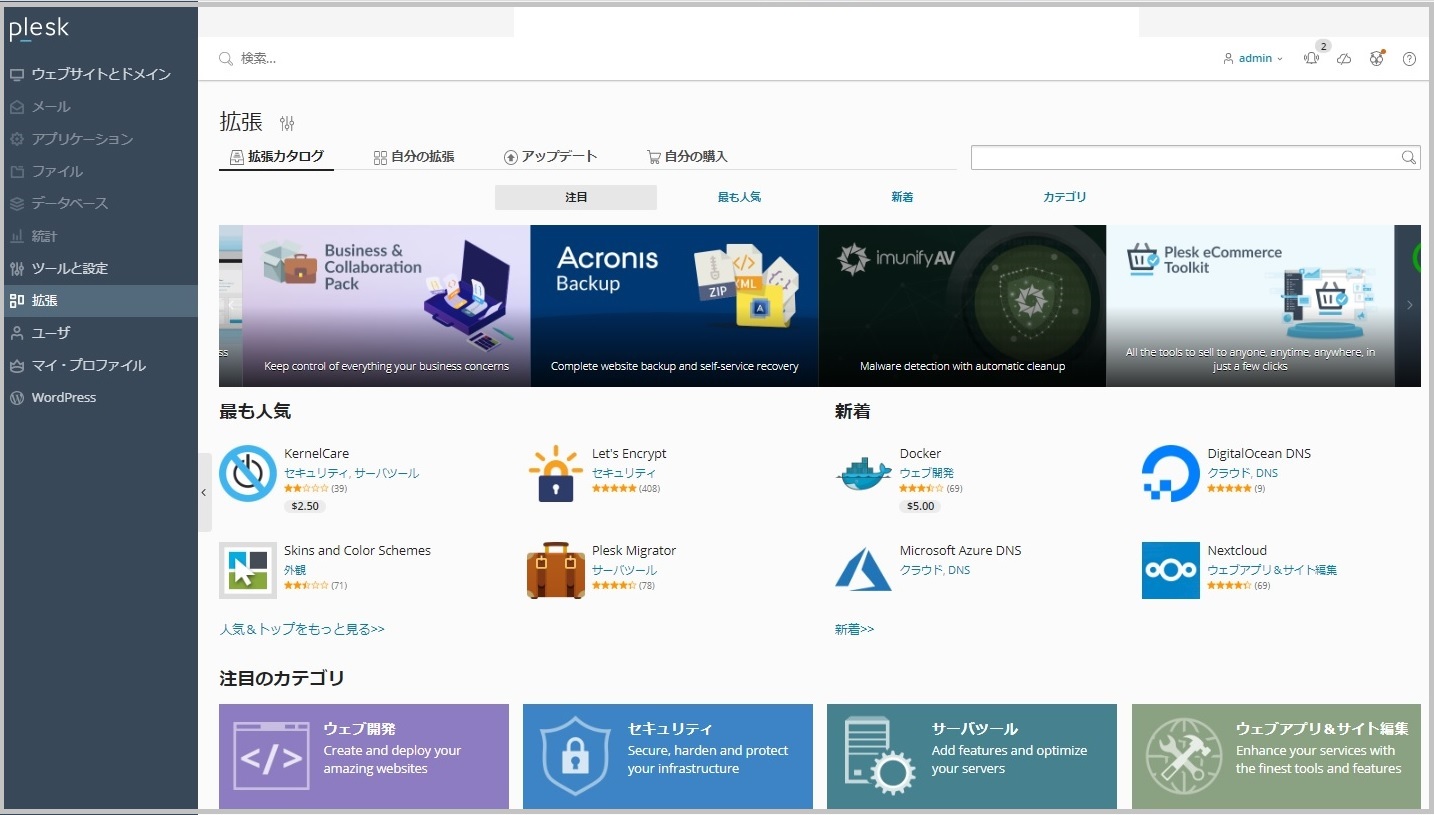Open the help question mark icon
This screenshot has width=1434, height=815.
coord(1409,58)
